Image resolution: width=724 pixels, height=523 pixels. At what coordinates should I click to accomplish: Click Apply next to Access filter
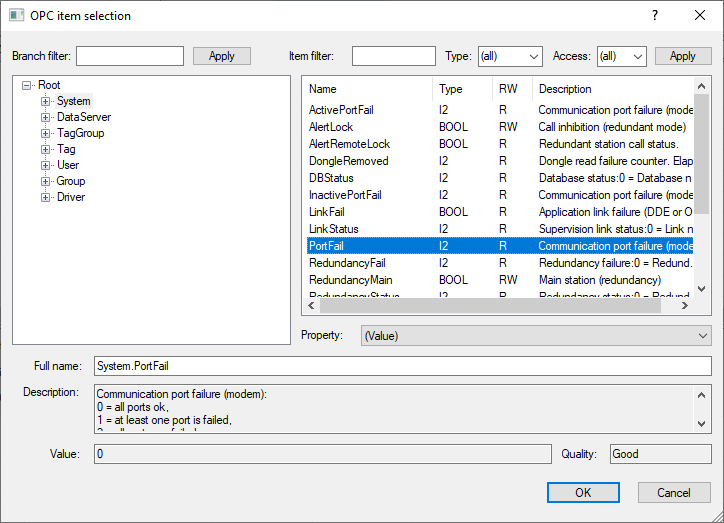pyautogui.click(x=683, y=56)
